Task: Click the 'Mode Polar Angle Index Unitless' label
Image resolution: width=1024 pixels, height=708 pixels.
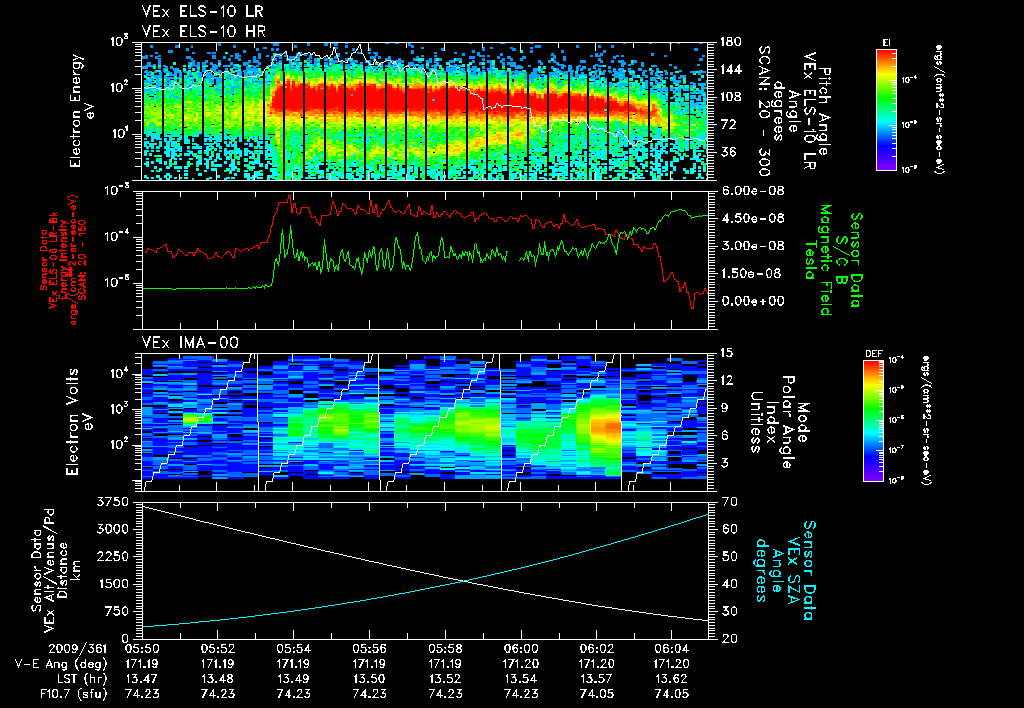Action: click(778, 422)
